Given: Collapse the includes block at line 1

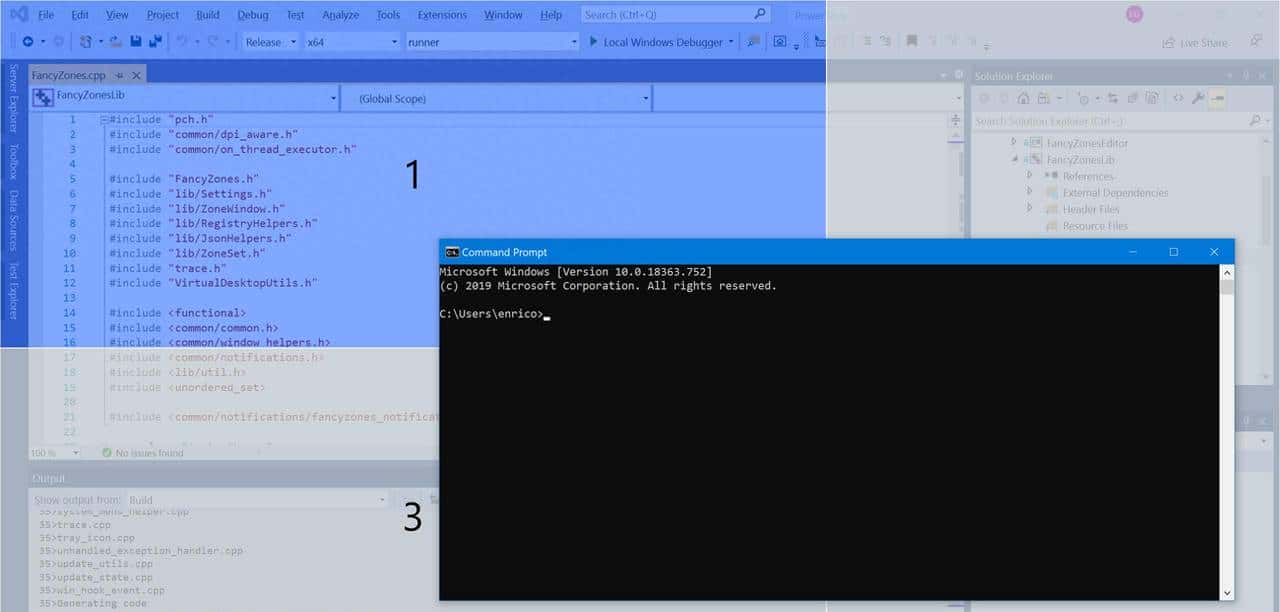Looking at the screenshot, I should click(104, 120).
